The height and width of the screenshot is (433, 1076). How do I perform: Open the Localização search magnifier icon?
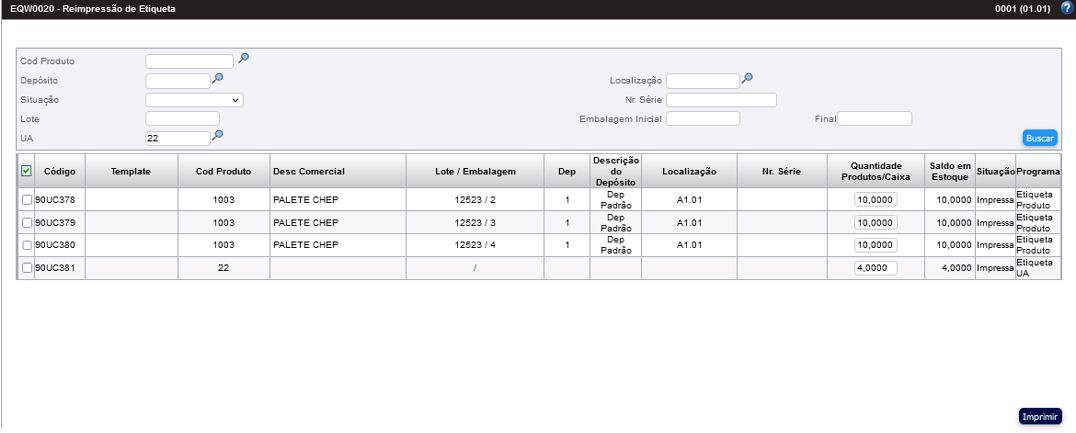pyautogui.click(x=746, y=78)
